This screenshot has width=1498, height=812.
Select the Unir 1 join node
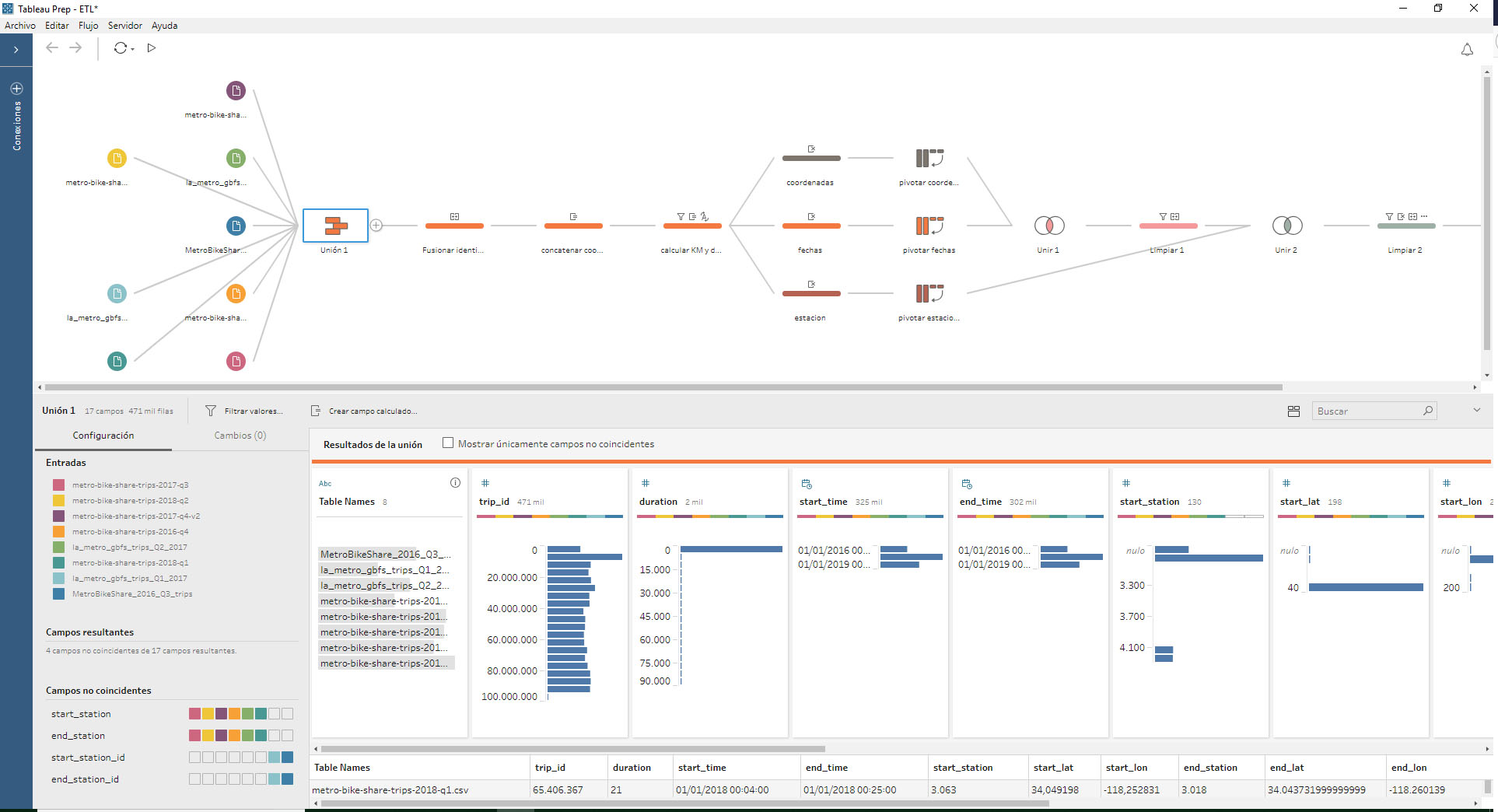1049,226
